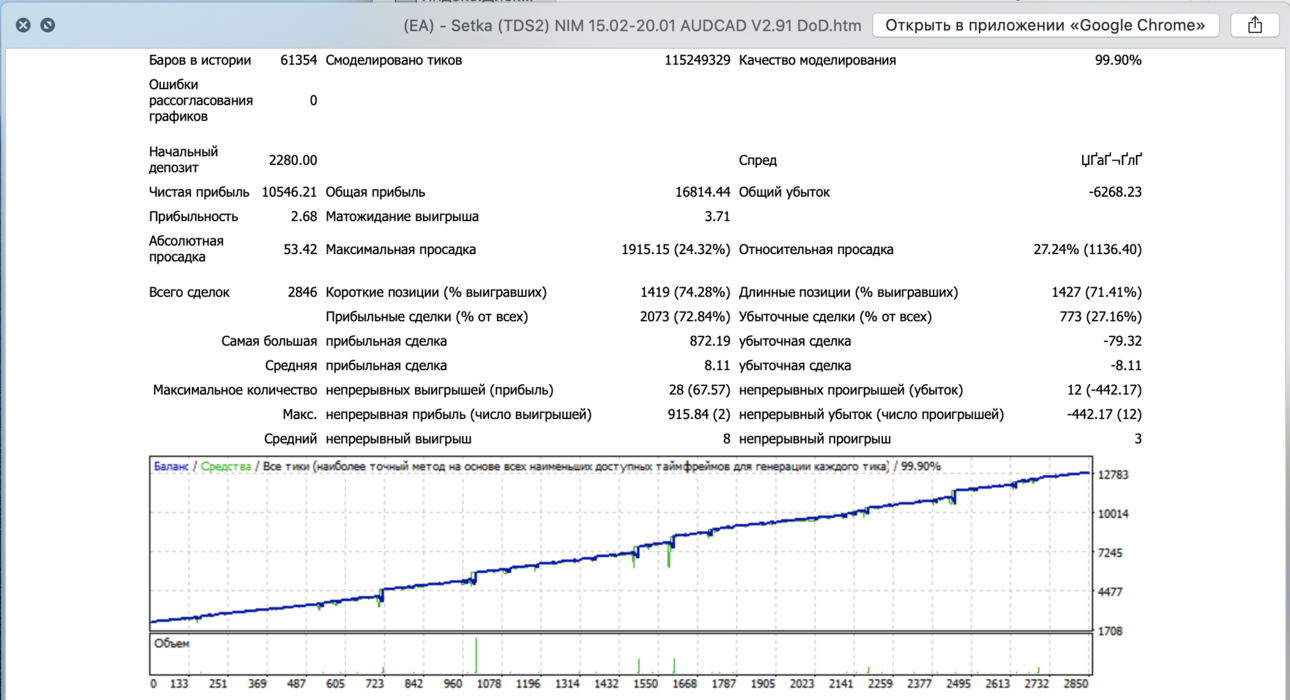Select the green Средства legend label
The height and width of the screenshot is (700, 1290).
pyautogui.click(x=226, y=467)
